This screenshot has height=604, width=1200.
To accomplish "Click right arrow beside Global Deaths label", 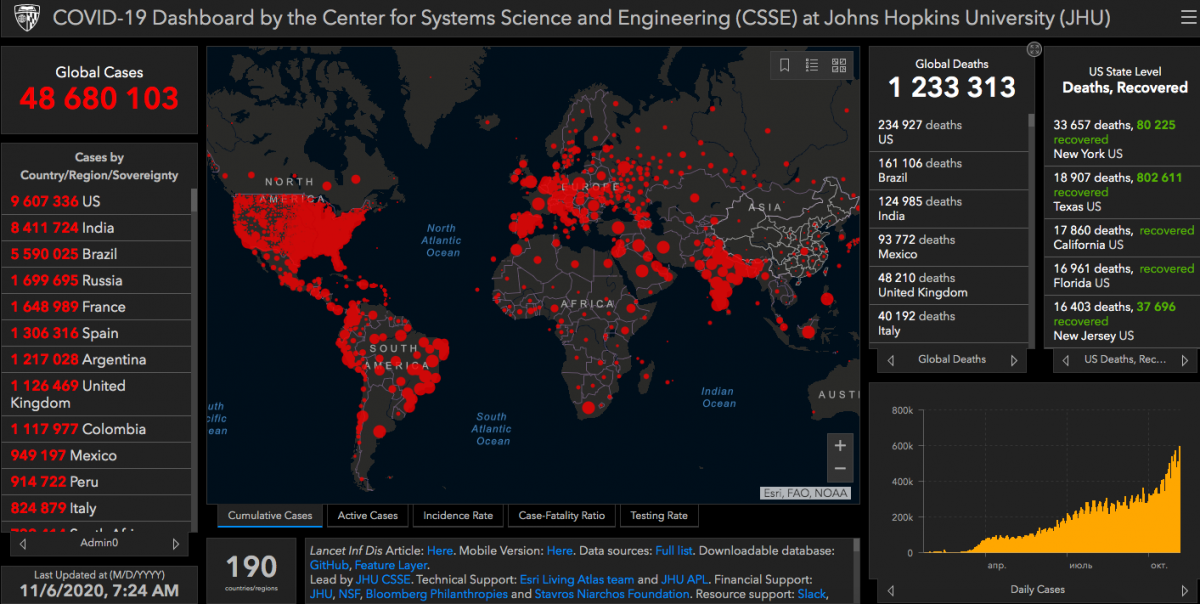I will (x=1014, y=360).
